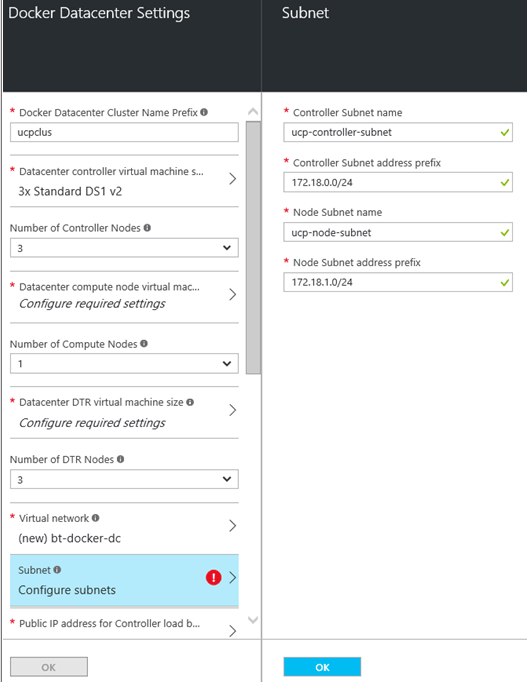Screen dimensions: 527x682
Task: Click info icon next to Number of Compute Nodes
Action: (x=144, y=344)
